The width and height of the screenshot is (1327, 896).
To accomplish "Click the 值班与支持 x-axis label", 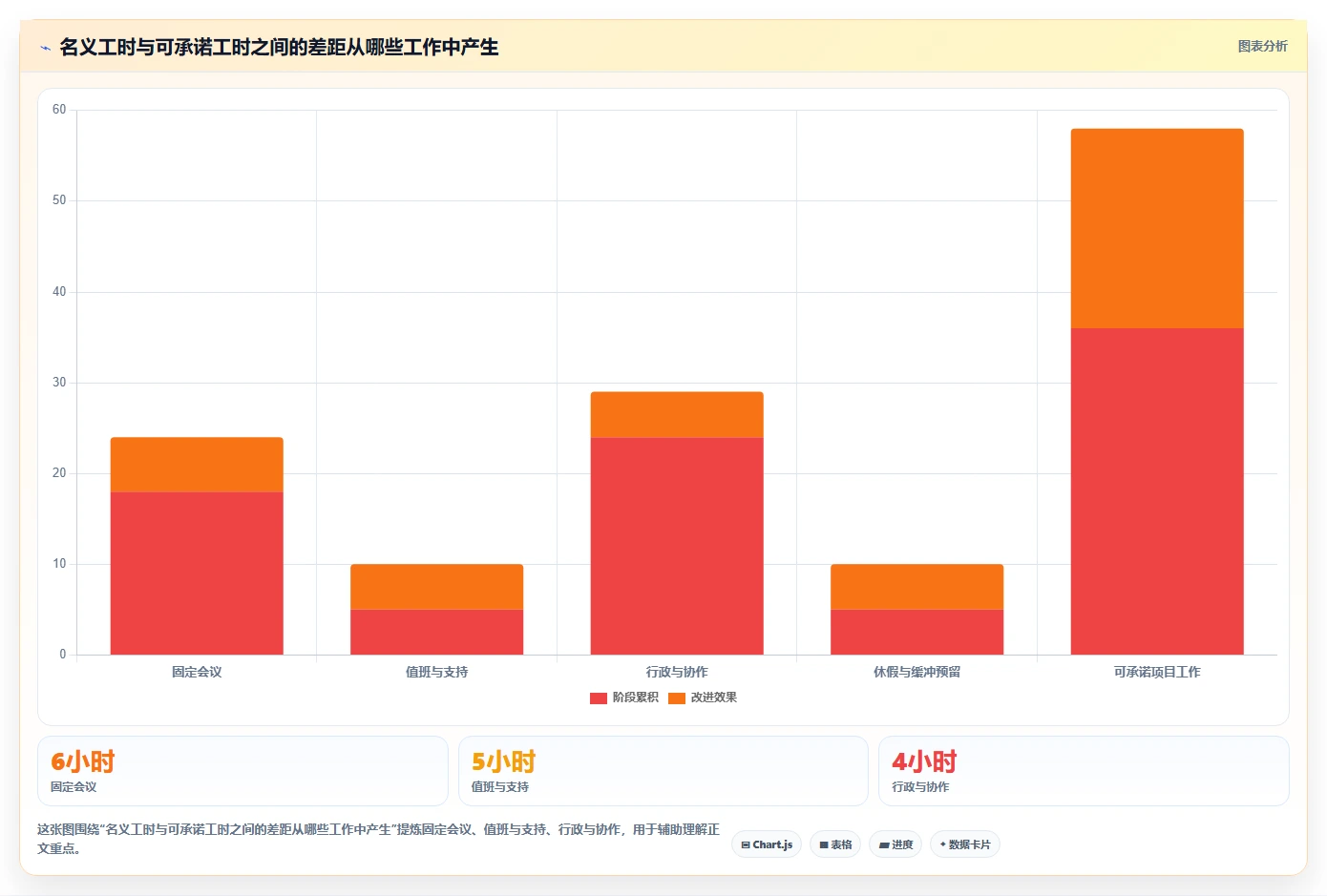I will coord(436,672).
